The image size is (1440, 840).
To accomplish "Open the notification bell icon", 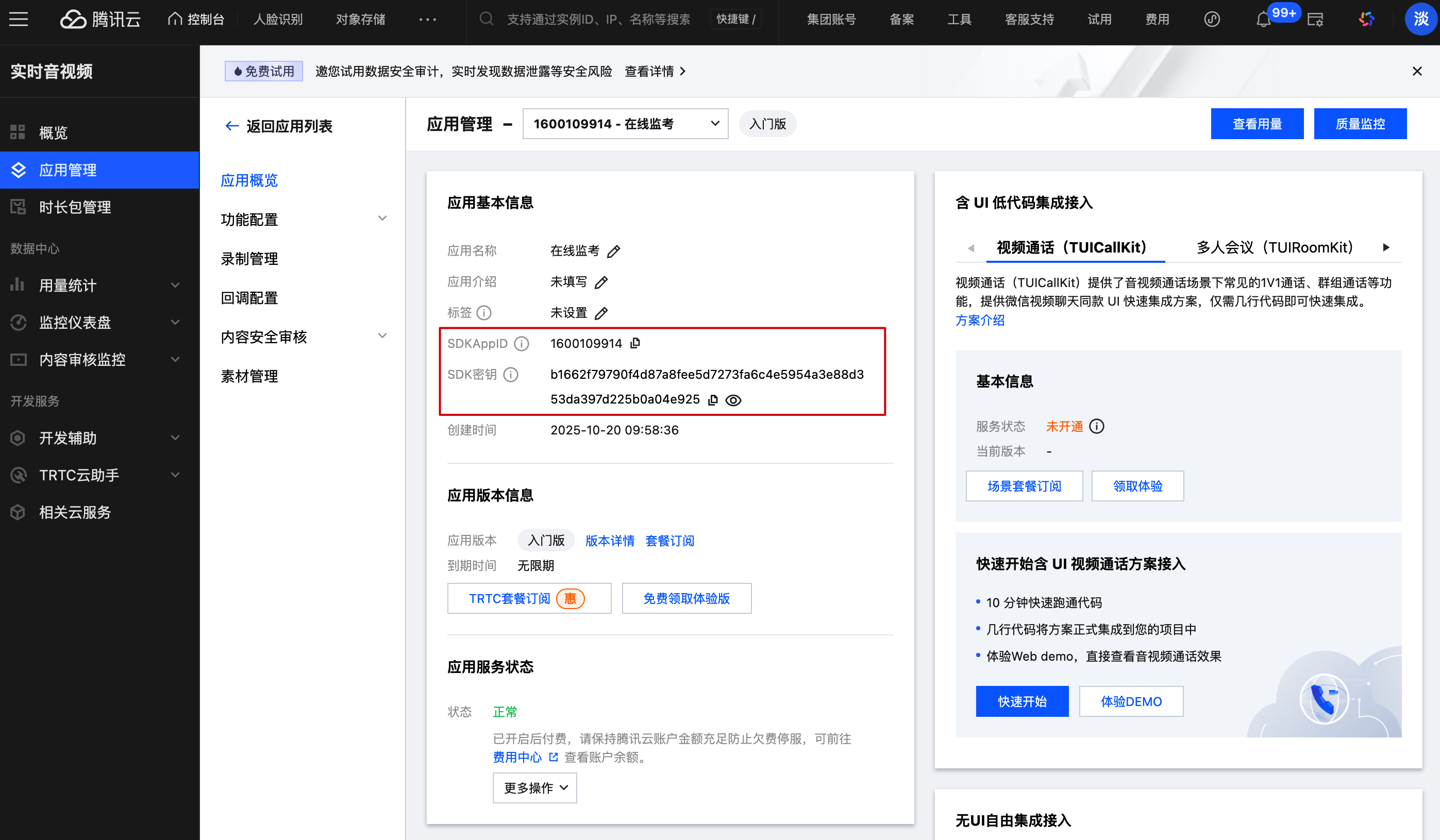I will [x=1263, y=20].
